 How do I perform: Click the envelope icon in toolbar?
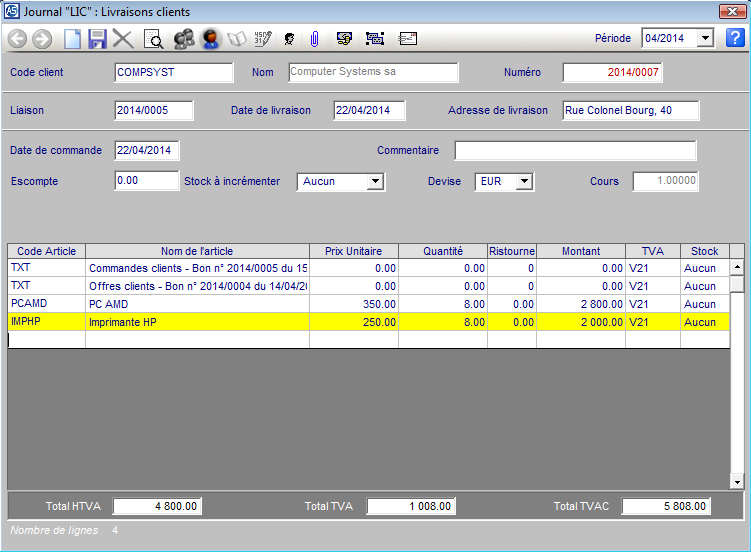tap(408, 39)
